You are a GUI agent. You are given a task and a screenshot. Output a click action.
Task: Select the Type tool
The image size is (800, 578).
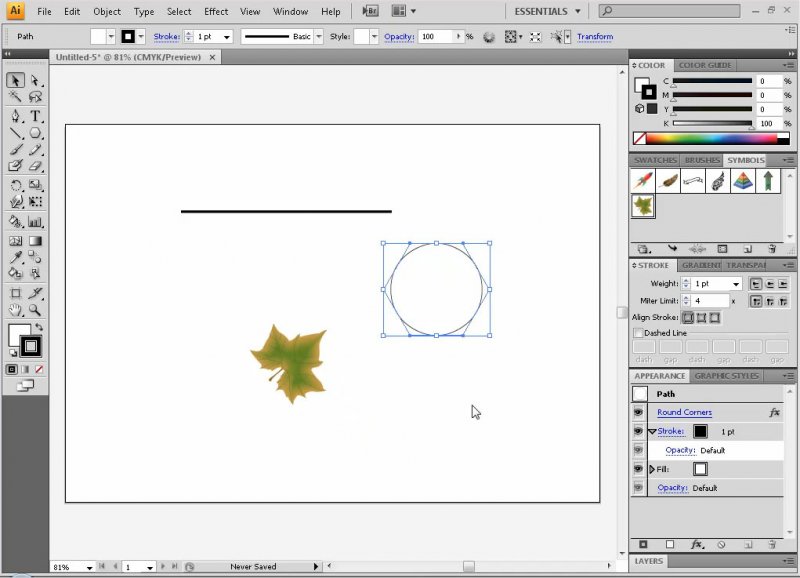pos(36,116)
